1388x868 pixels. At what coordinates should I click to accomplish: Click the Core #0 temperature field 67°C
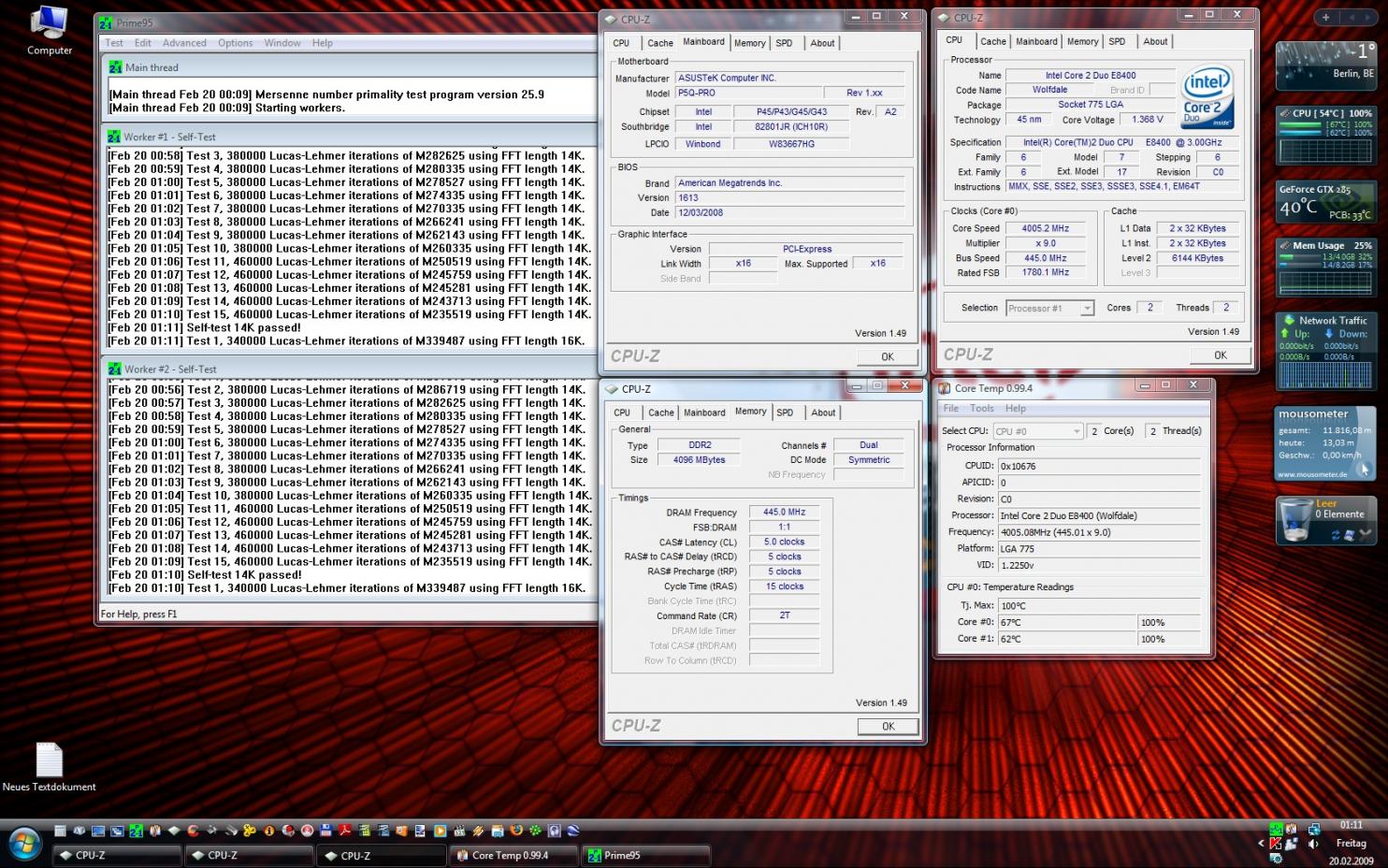(x=1066, y=622)
